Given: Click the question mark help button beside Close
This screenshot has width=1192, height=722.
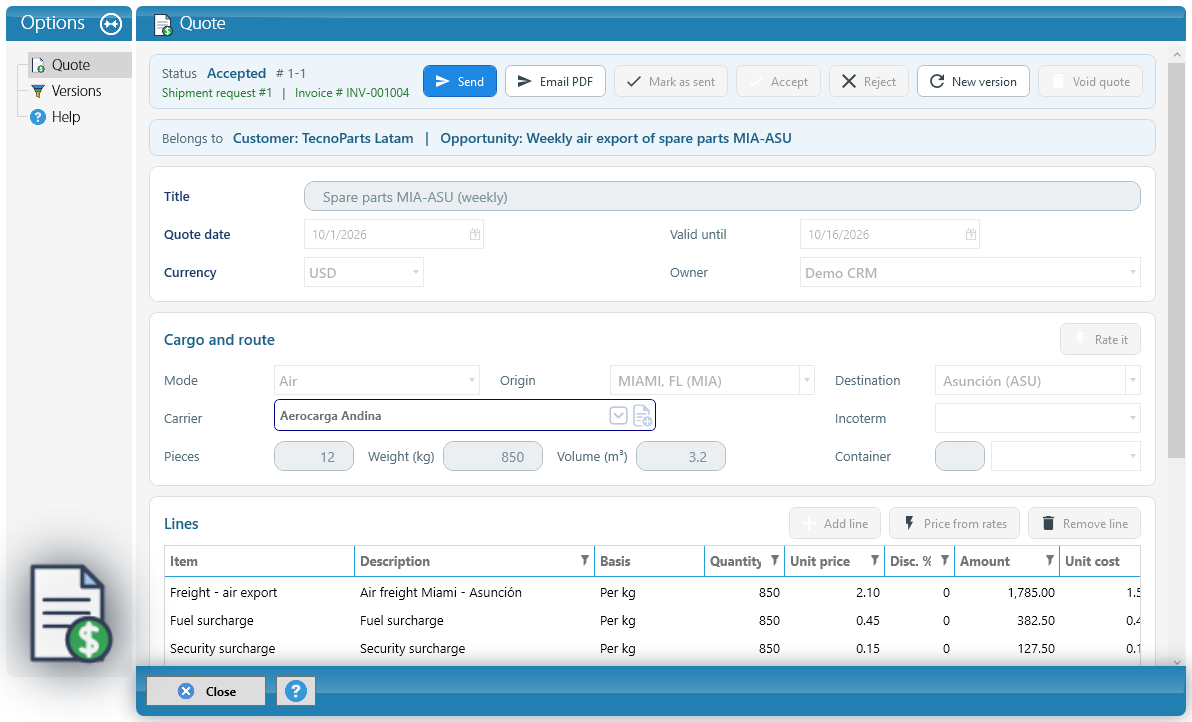Looking at the screenshot, I should pyautogui.click(x=296, y=691).
